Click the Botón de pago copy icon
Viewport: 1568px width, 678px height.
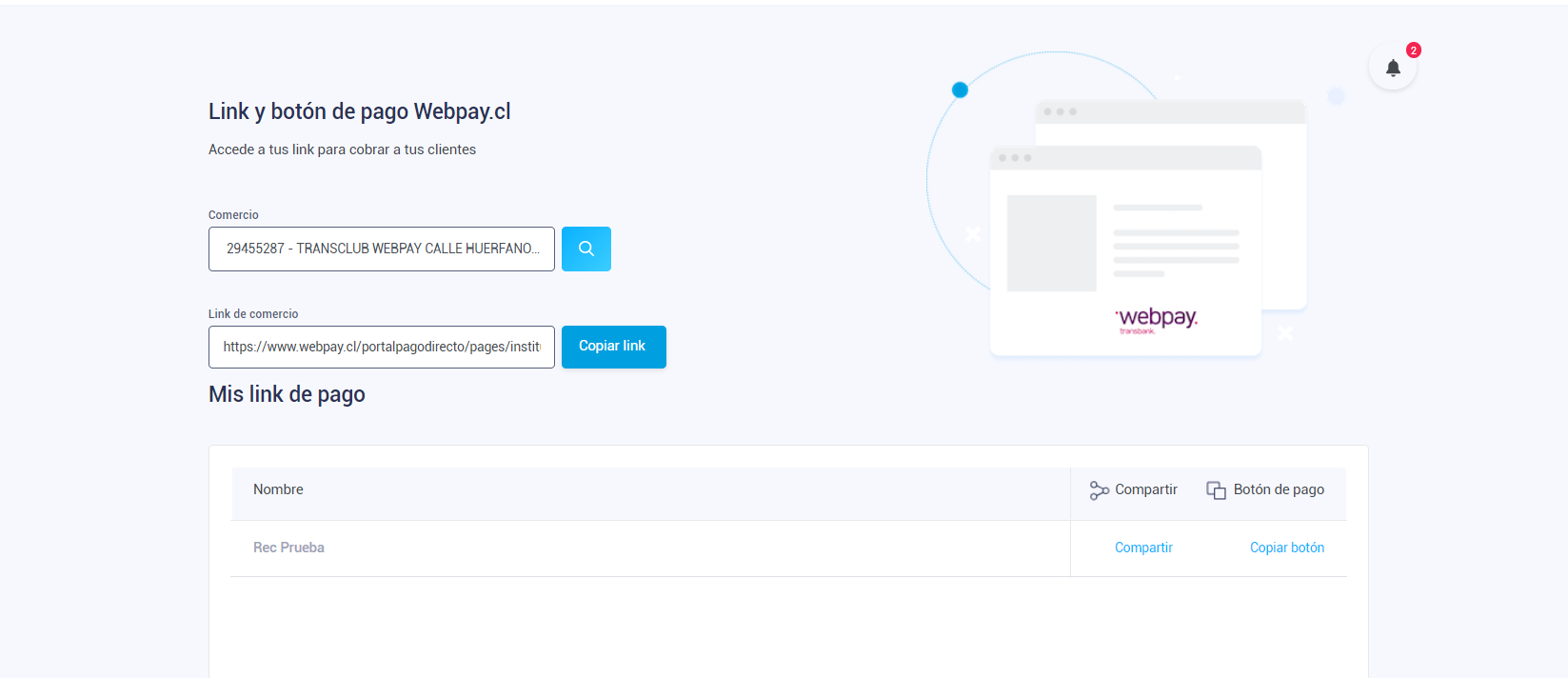[1216, 490]
